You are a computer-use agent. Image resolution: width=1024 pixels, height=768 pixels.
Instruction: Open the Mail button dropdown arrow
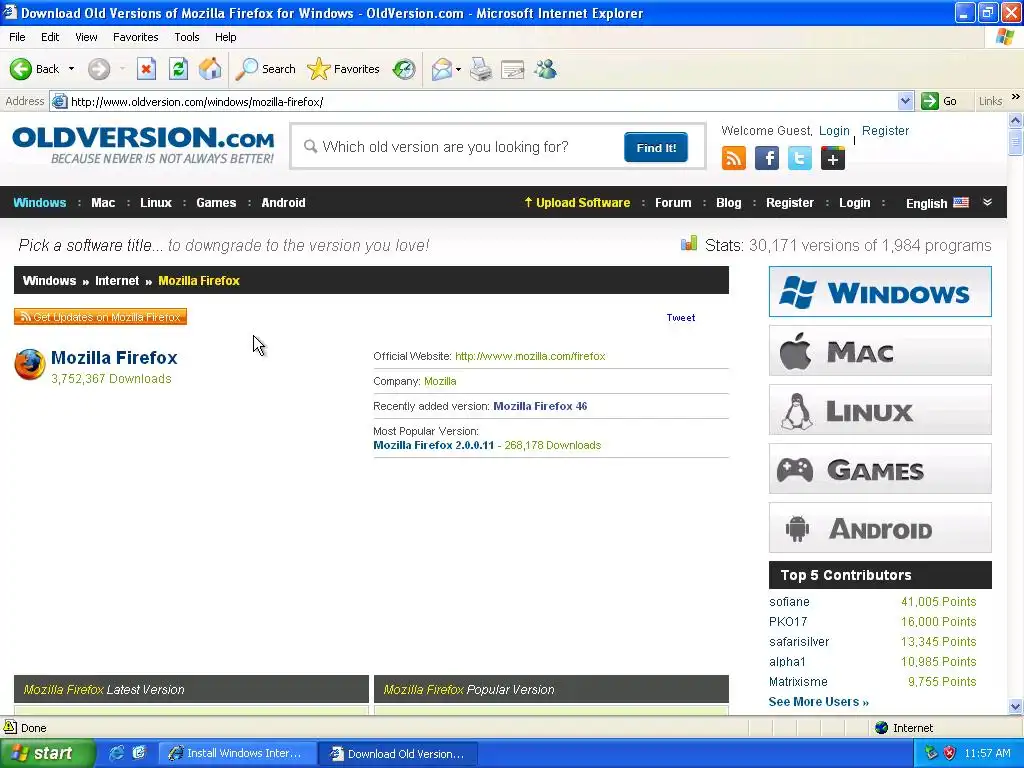458,69
